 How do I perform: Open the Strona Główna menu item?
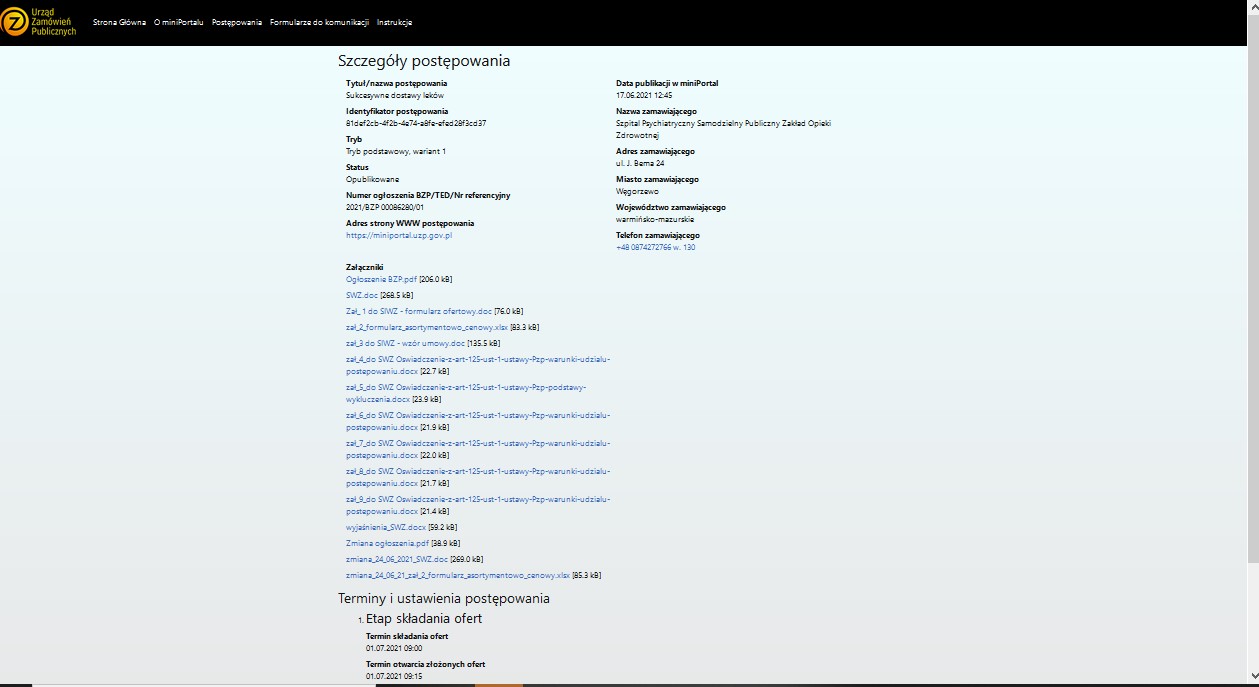119,22
